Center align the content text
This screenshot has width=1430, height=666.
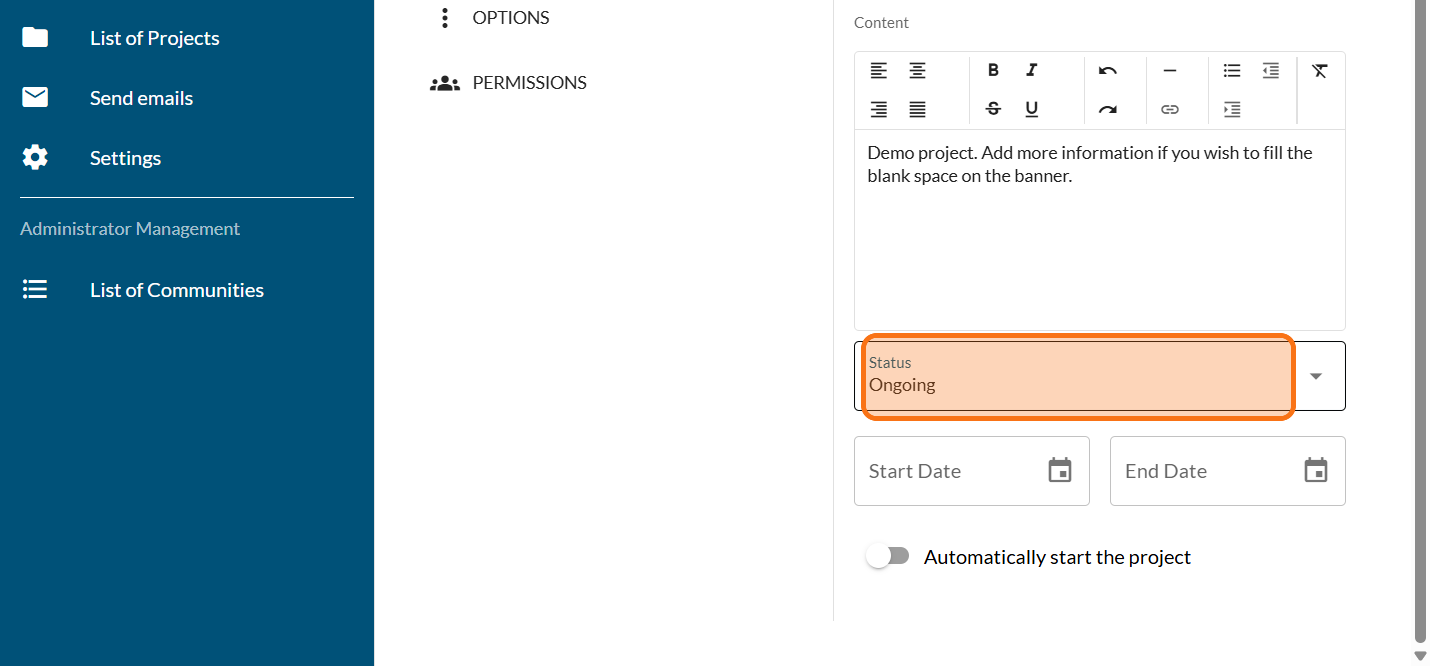click(x=917, y=71)
